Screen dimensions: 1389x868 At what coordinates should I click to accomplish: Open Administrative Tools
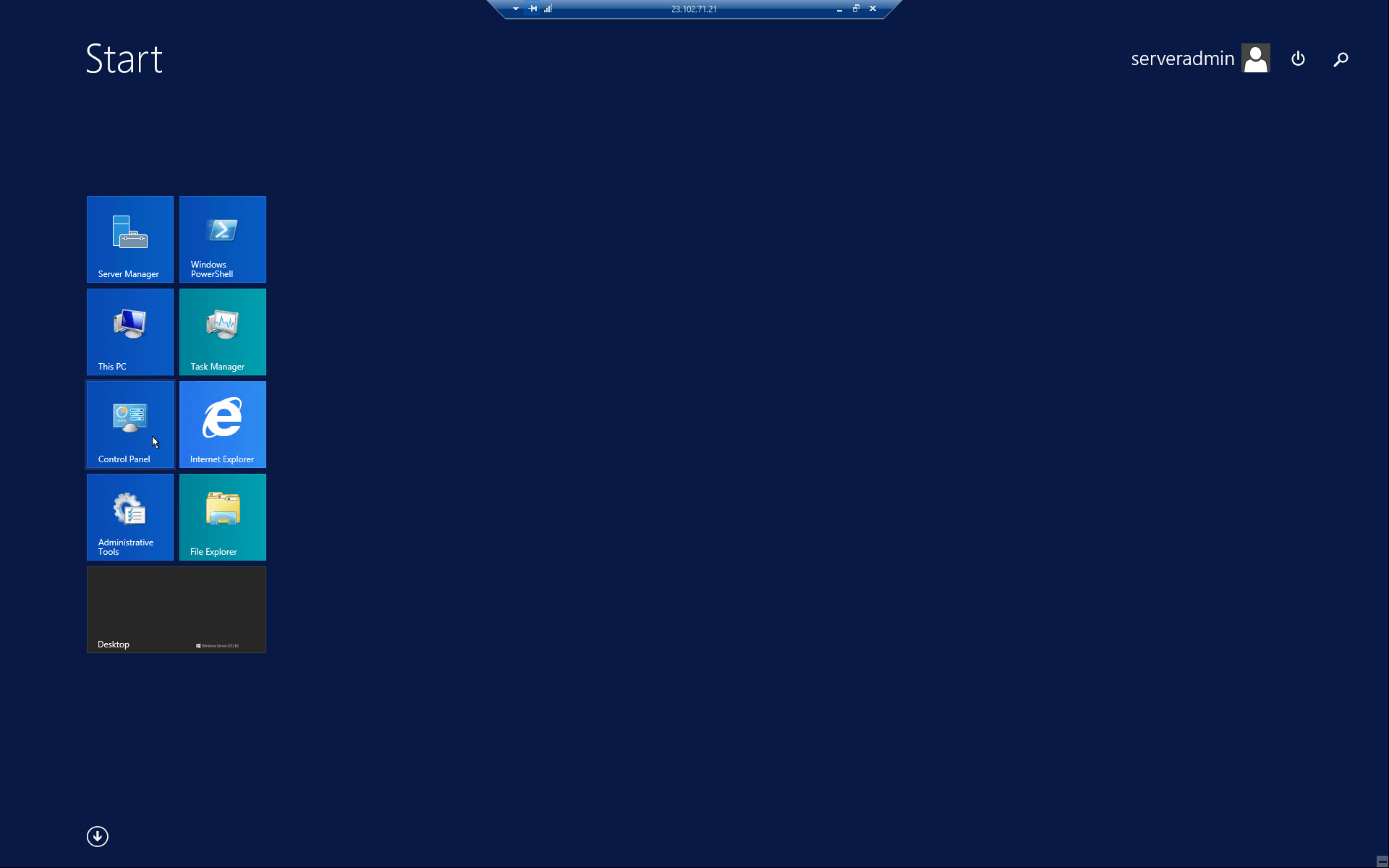(x=129, y=517)
